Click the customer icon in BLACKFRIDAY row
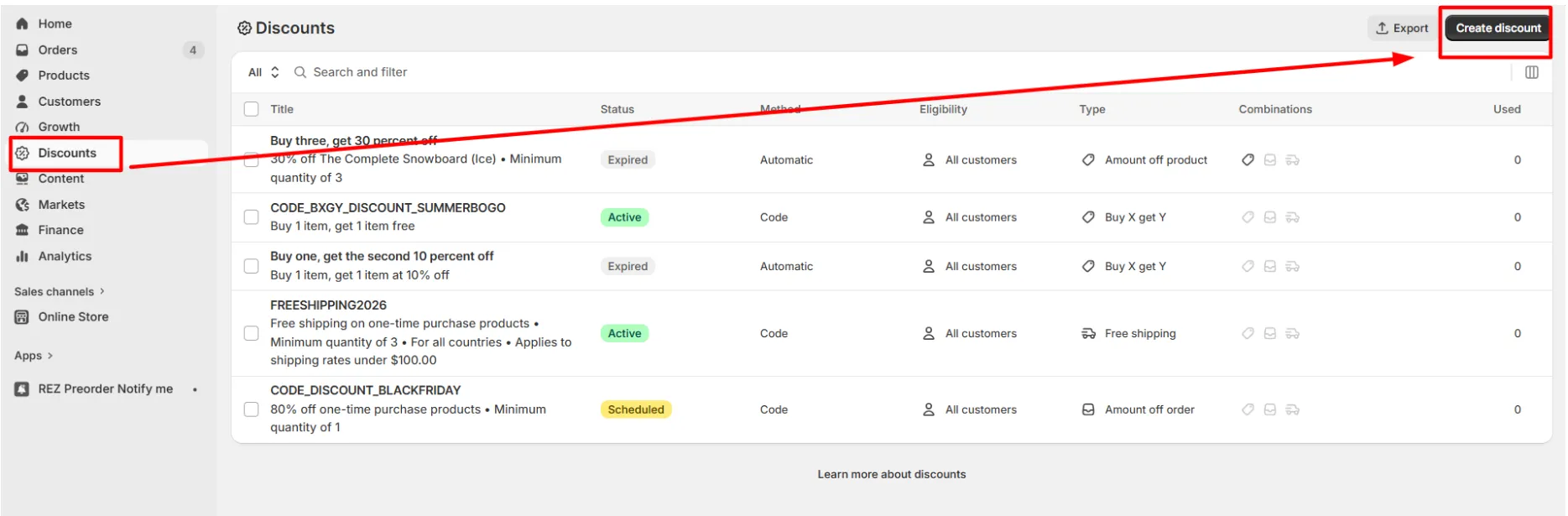 point(929,410)
